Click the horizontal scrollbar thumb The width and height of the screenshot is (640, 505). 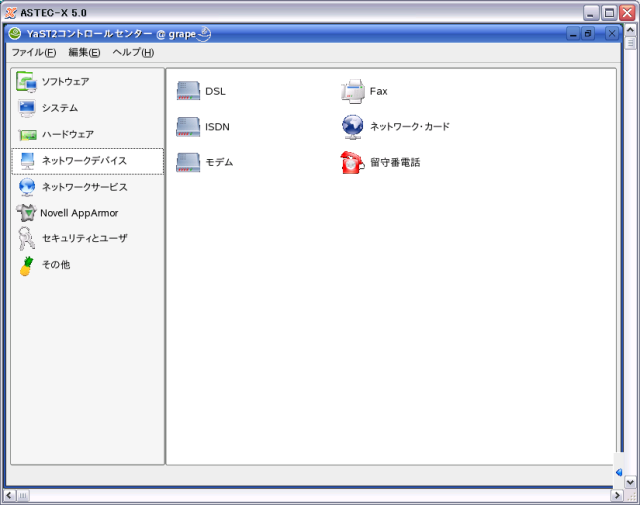[22, 496]
